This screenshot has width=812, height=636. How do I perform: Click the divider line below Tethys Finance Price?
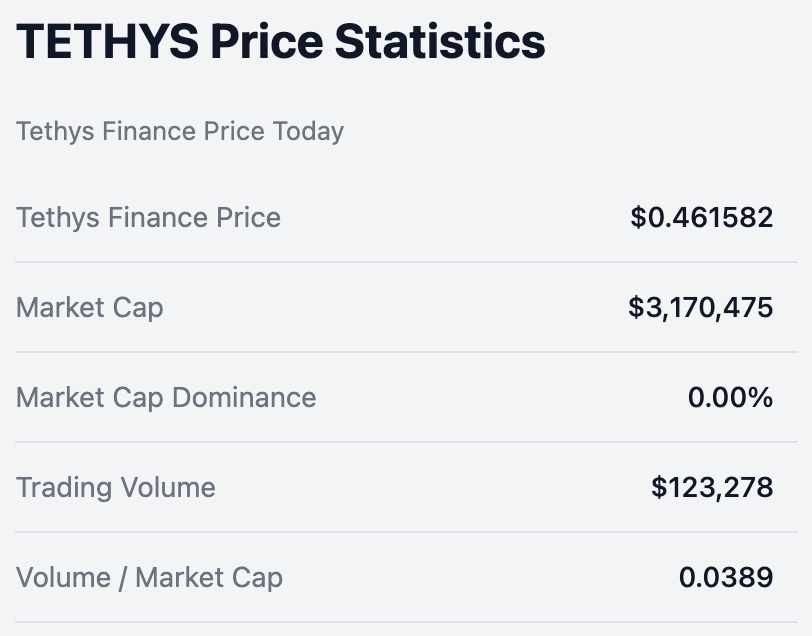[406, 262]
